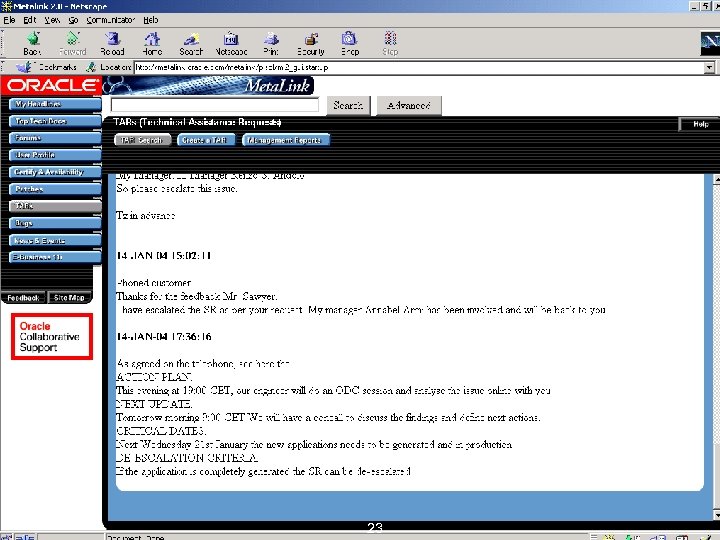The height and width of the screenshot is (540, 720).
Task: Open the Go menu
Action: tap(73, 20)
